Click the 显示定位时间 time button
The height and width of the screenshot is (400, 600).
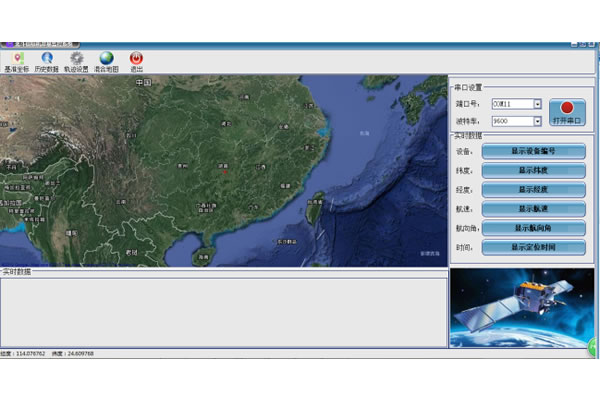pyautogui.click(x=534, y=247)
